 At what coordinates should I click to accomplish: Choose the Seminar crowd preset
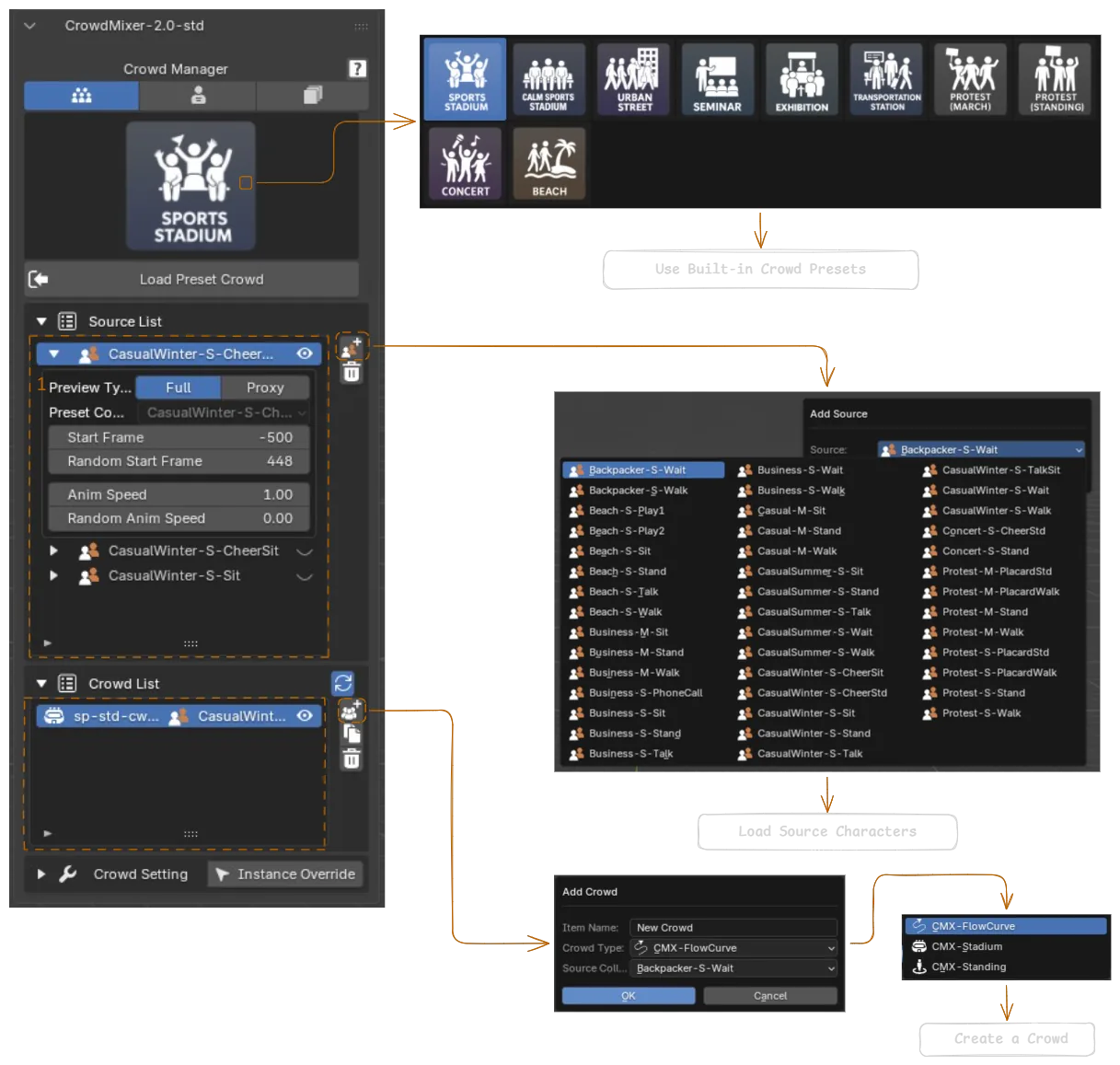(717, 80)
